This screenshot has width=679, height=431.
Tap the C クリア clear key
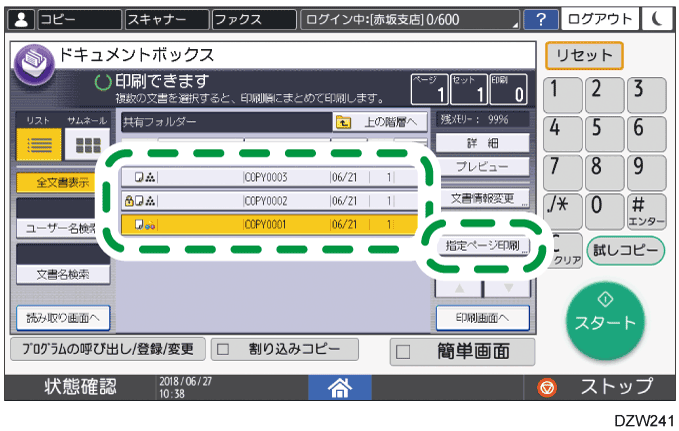point(565,250)
